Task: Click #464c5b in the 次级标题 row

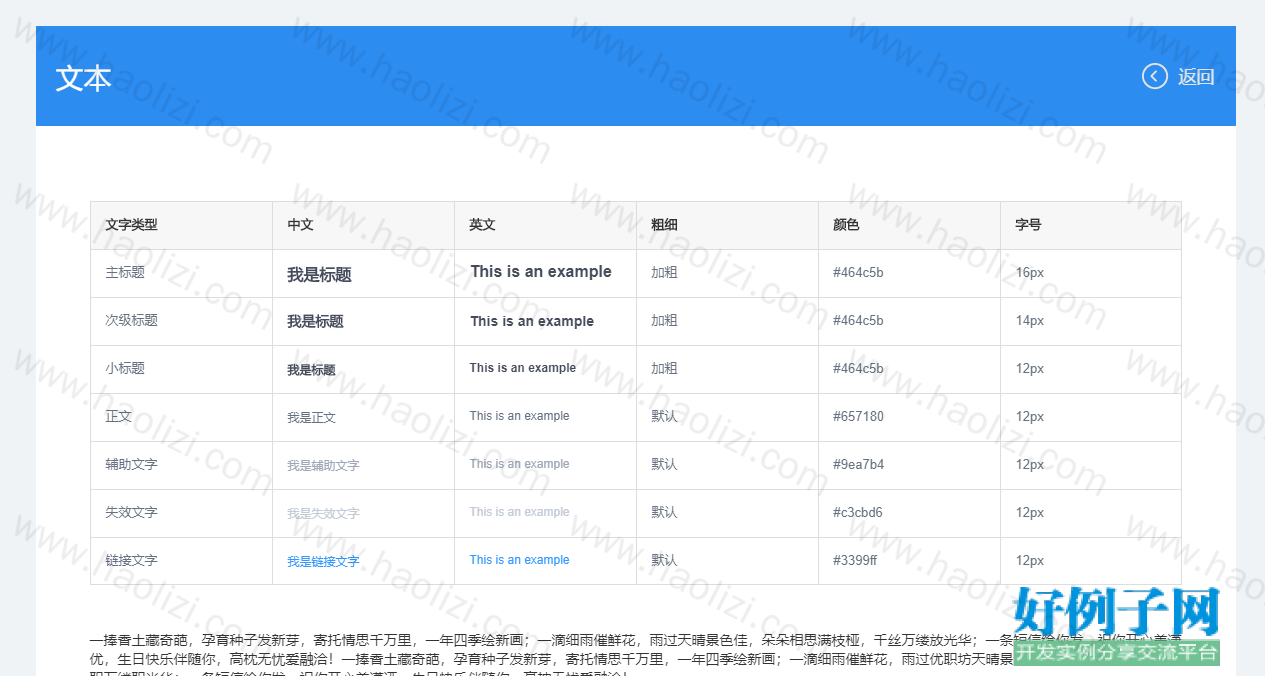Action: 858,320
